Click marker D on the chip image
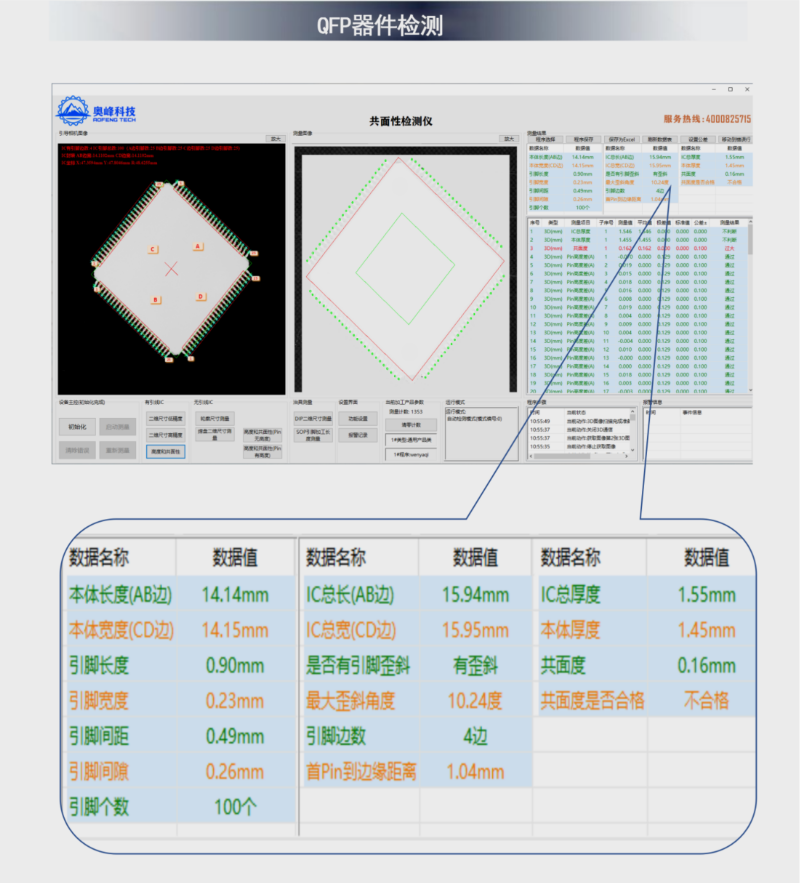 point(200,296)
